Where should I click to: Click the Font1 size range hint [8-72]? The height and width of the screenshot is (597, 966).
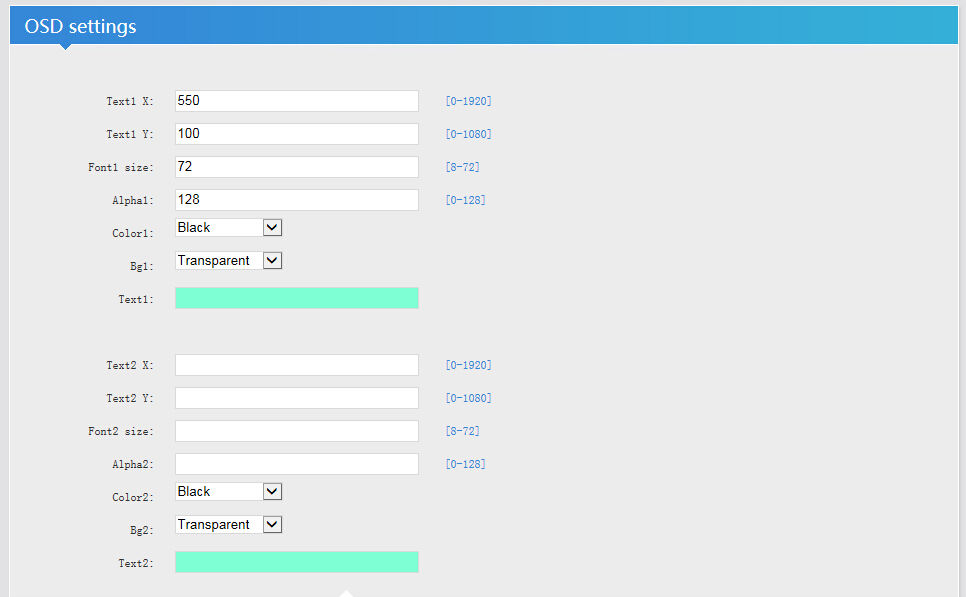coord(462,167)
